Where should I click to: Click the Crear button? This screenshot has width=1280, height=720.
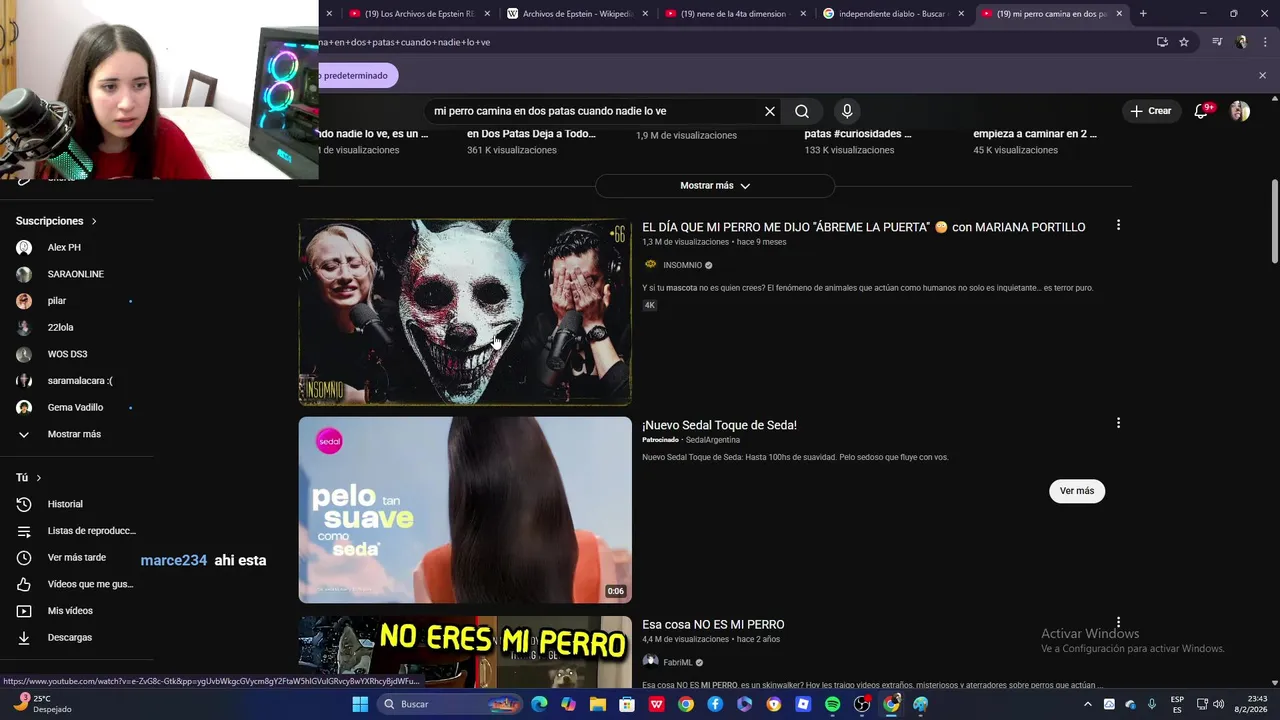[1151, 111]
